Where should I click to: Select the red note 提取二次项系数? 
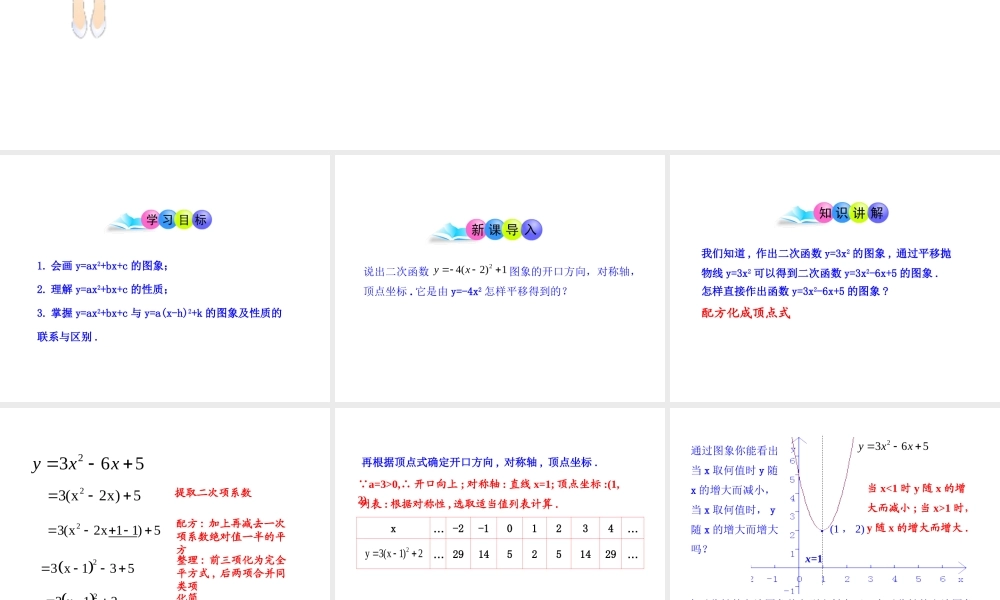(212, 492)
